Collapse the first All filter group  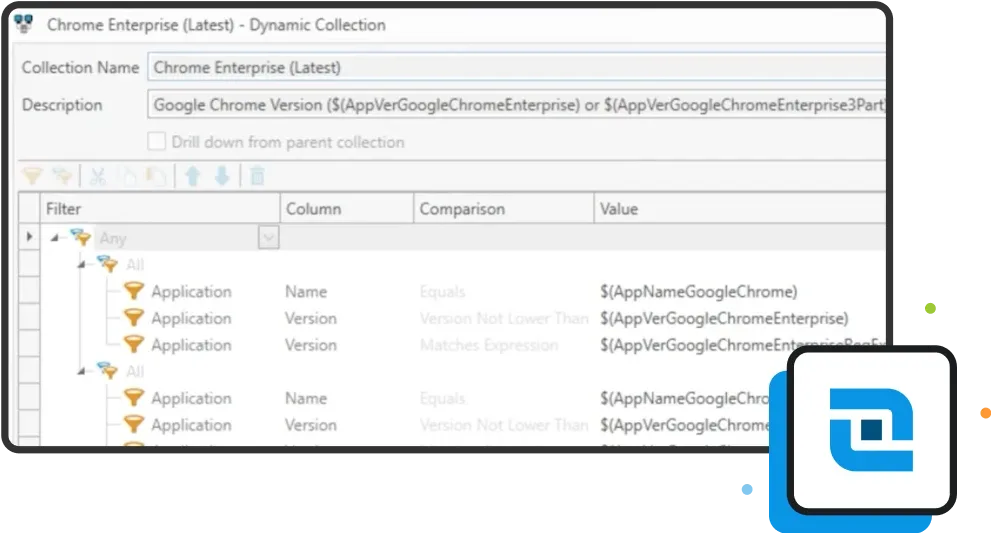coord(82,264)
